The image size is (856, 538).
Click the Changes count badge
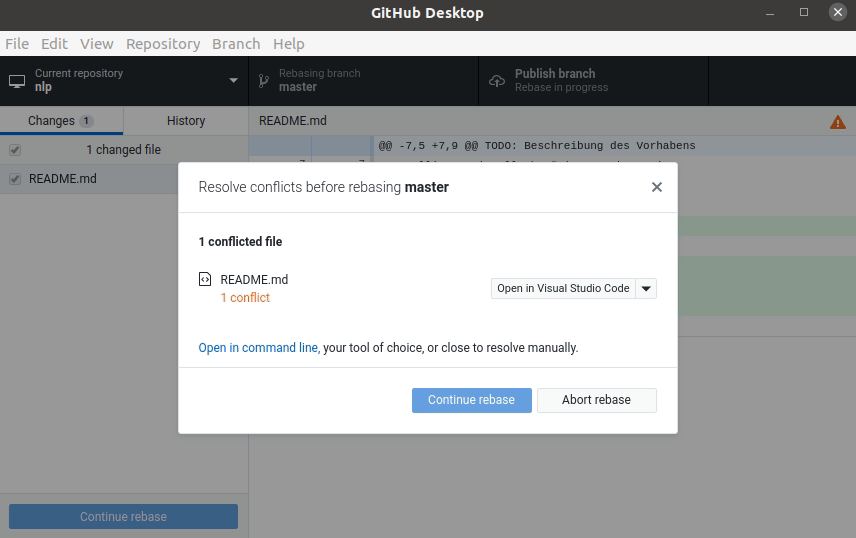click(x=86, y=121)
